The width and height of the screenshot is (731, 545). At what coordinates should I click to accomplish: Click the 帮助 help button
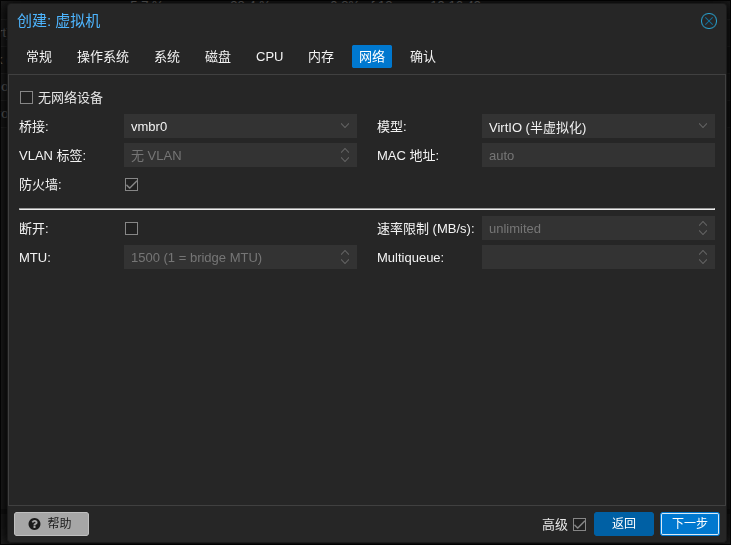click(51, 524)
